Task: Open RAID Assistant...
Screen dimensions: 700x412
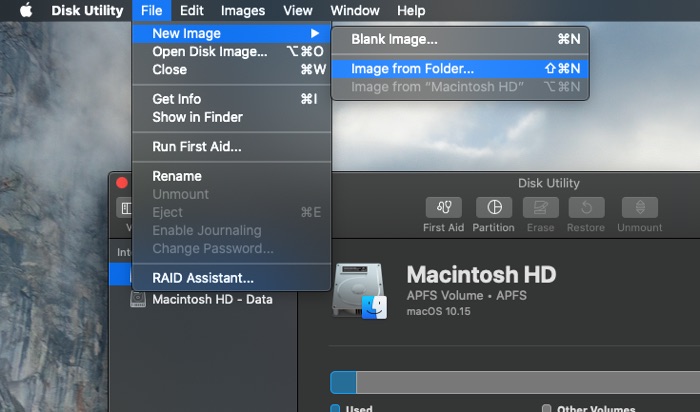Action: [x=231, y=278]
